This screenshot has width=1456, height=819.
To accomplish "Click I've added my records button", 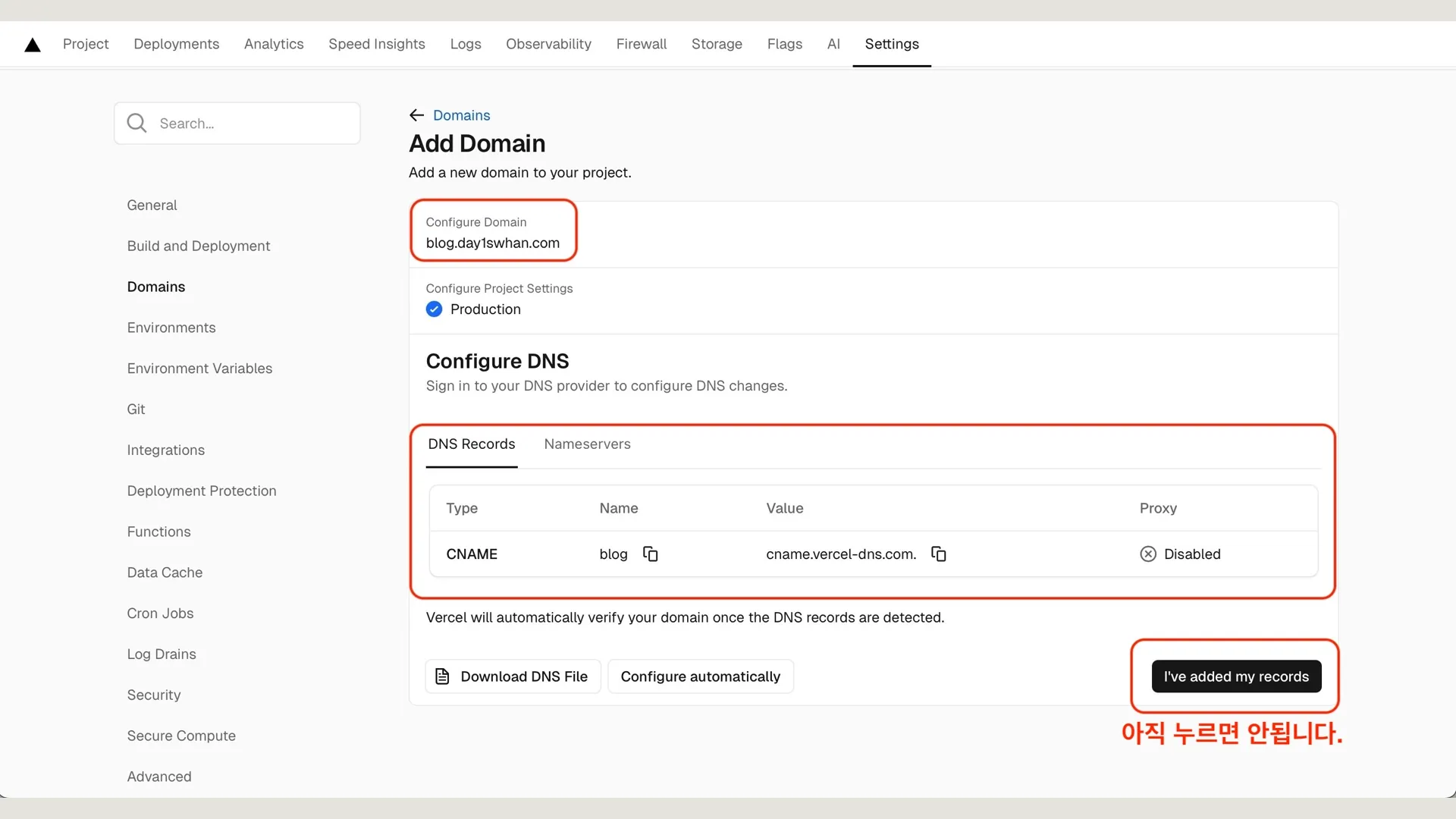I will coord(1236,676).
